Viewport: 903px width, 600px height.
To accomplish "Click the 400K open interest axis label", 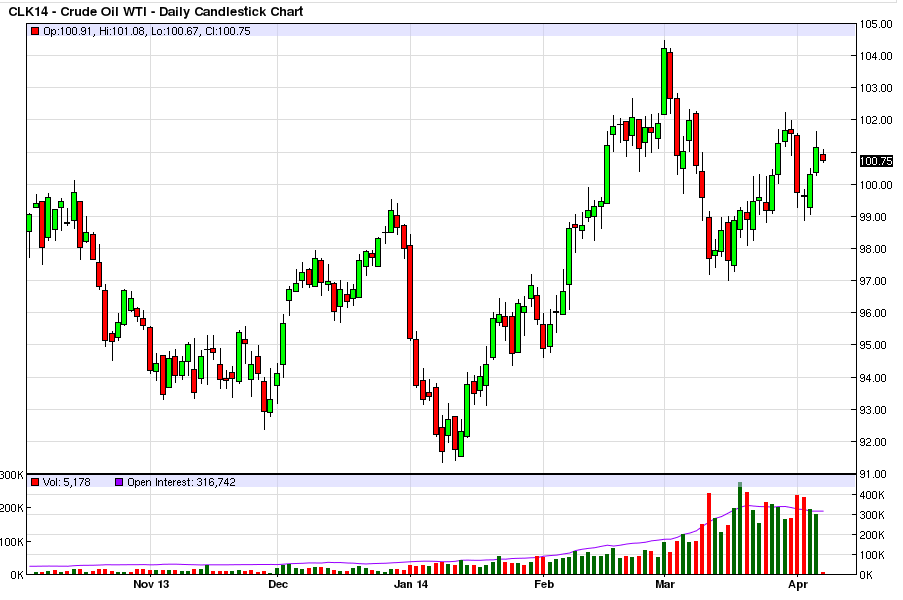I will [872, 495].
